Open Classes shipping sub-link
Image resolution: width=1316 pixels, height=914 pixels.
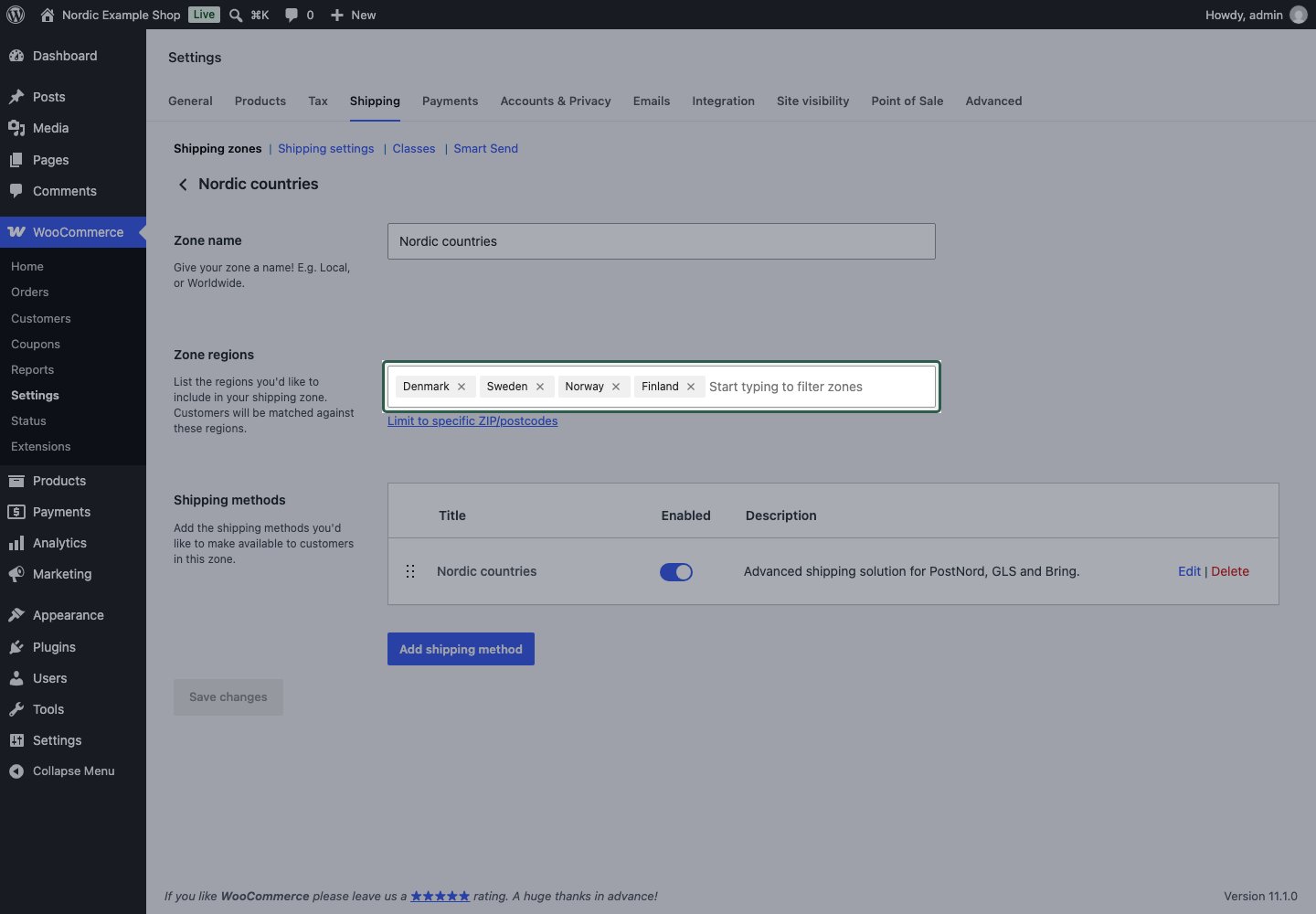[414, 149]
